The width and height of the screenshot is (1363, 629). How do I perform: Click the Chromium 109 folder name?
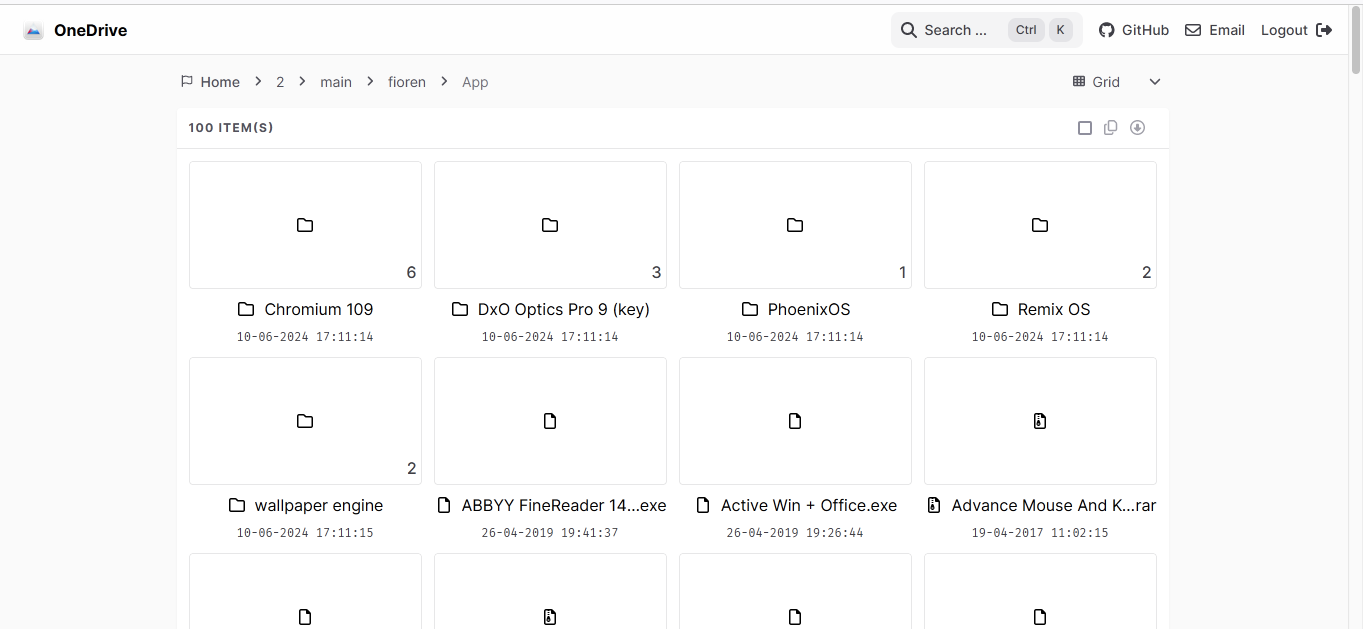[319, 309]
